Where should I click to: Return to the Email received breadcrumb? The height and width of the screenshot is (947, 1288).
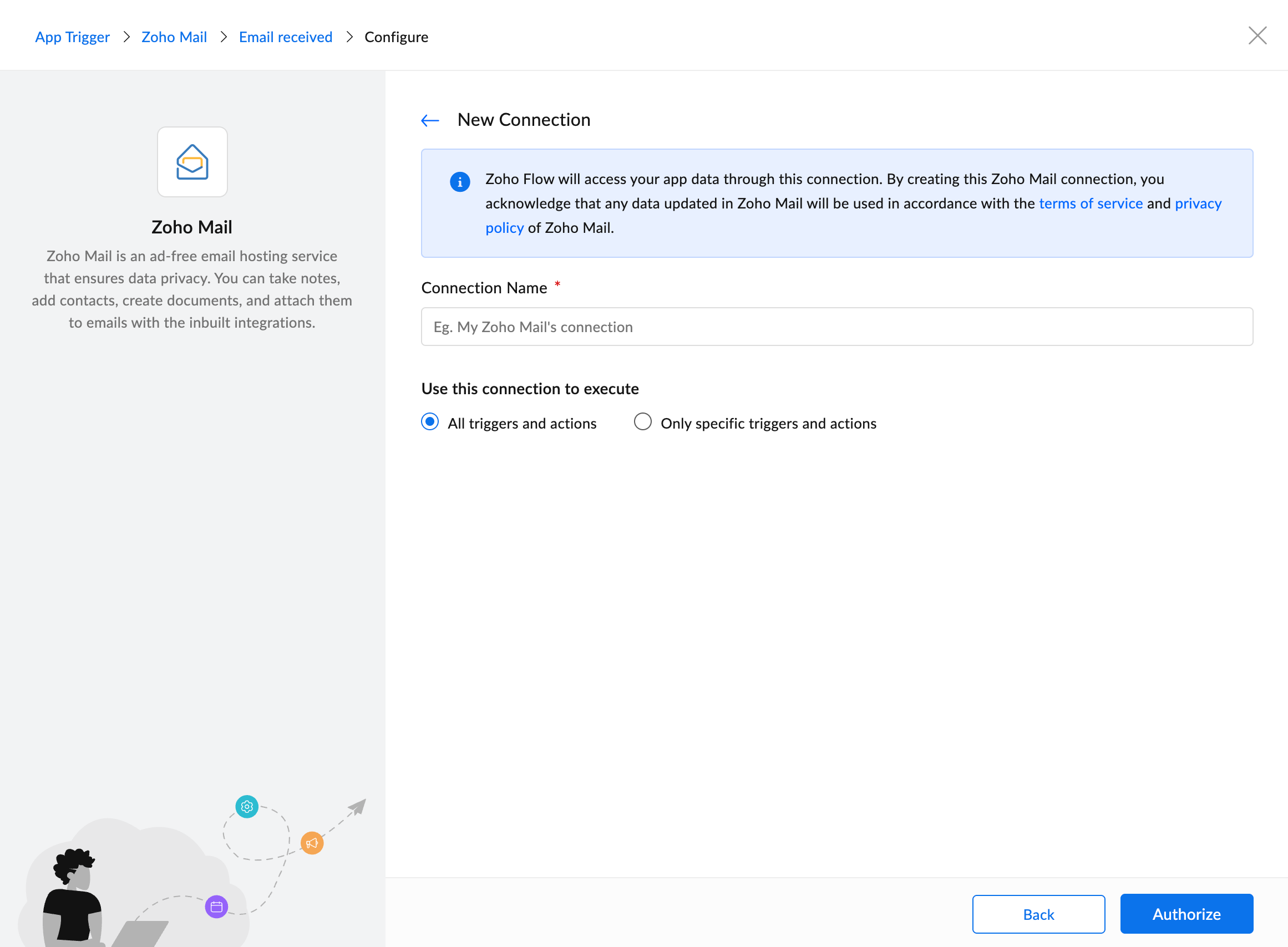pos(286,37)
